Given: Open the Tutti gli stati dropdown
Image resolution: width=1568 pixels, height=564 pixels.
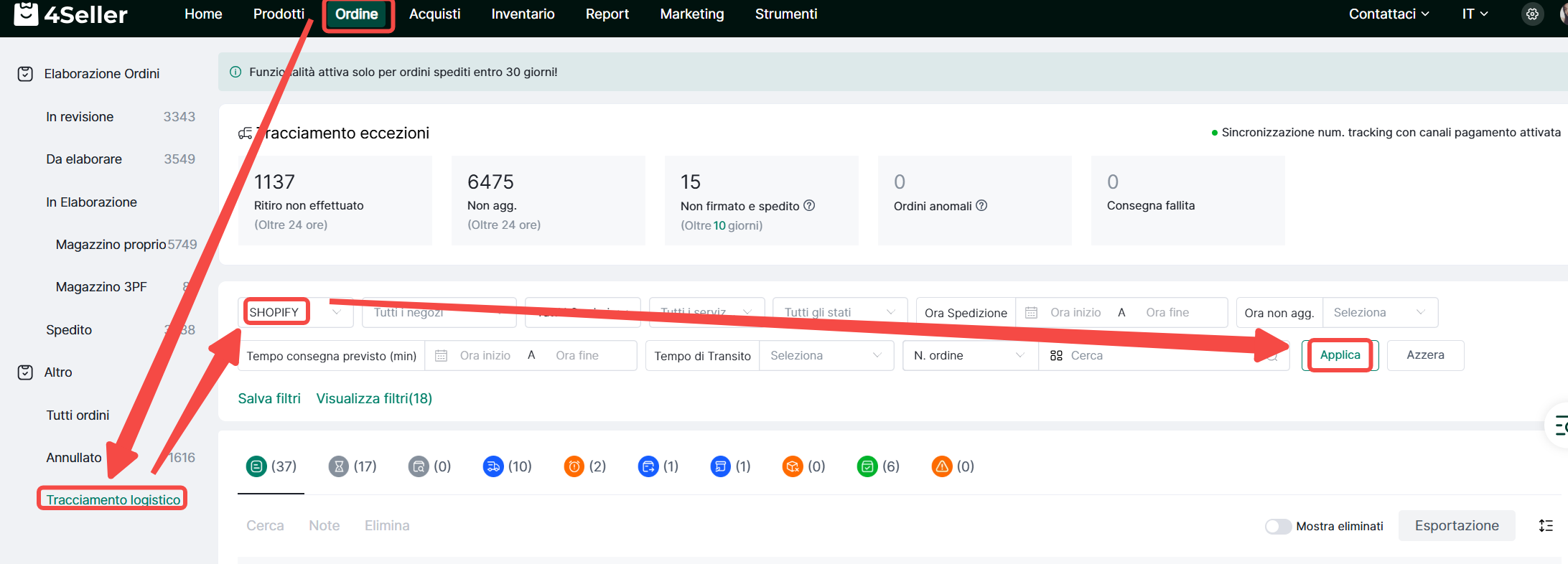Looking at the screenshot, I should coord(839,313).
